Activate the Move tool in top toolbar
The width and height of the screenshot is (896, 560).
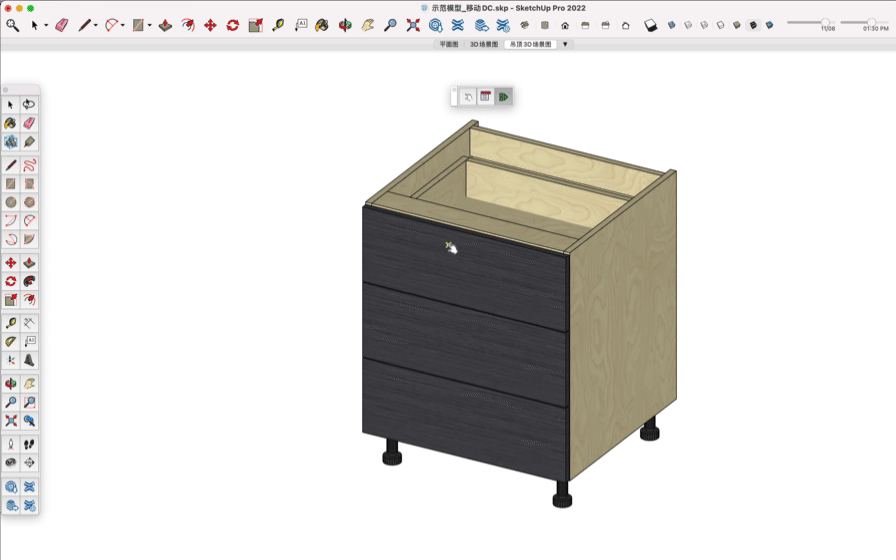click(210, 25)
